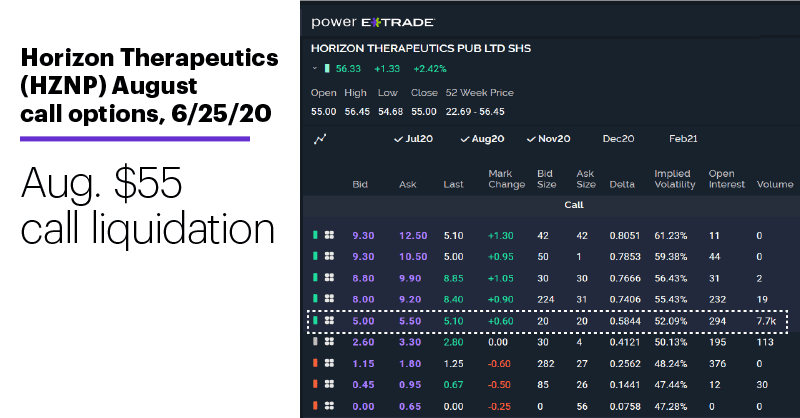Screen dimensions: 800x418
Task: Uncheck the Aug20 expiration
Action: tap(482, 139)
